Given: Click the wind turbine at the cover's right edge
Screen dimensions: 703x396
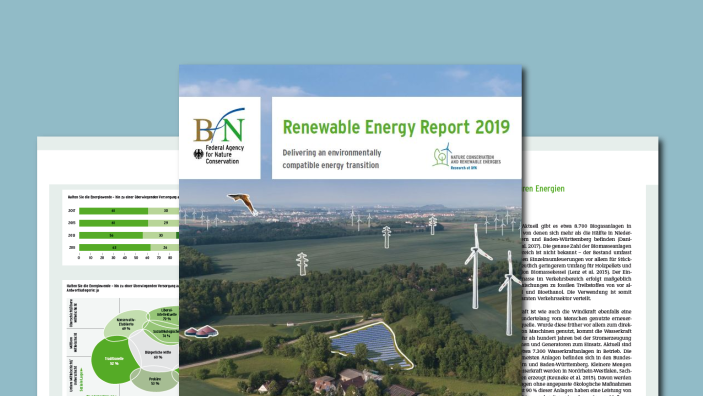Looking at the screenshot, I should [x=509, y=293].
